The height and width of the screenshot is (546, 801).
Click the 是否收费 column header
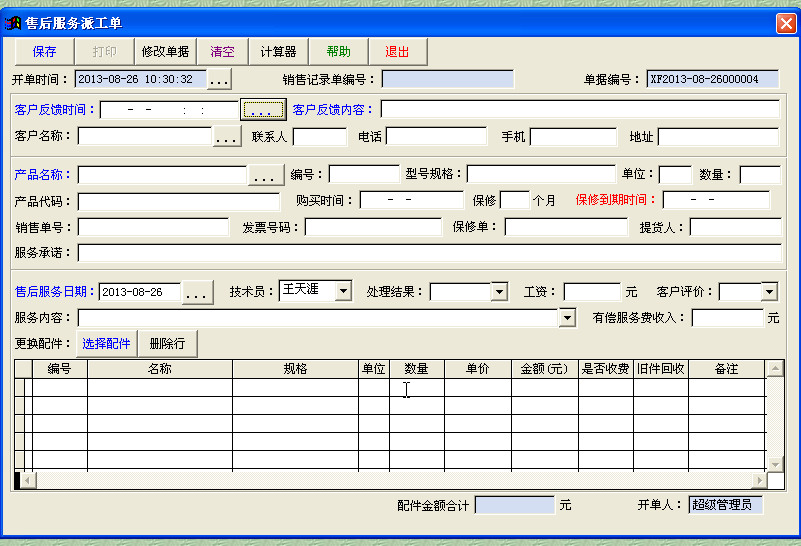point(606,369)
